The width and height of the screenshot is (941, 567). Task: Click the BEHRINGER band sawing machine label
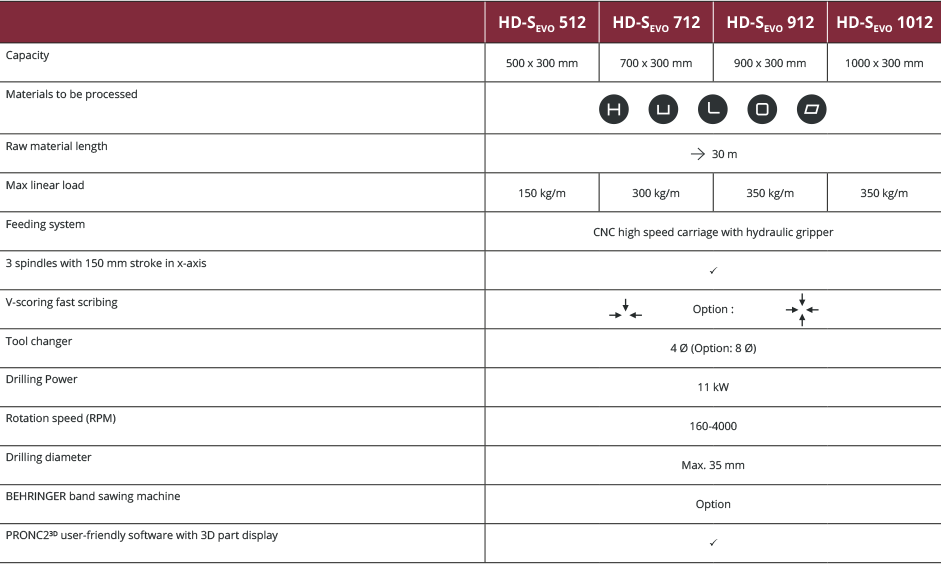(x=92, y=496)
